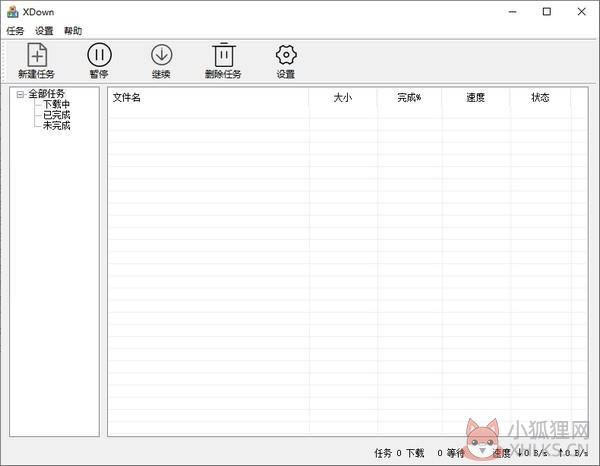Sort by the 文件名 column header
The image size is (600, 466).
[x=208, y=98]
